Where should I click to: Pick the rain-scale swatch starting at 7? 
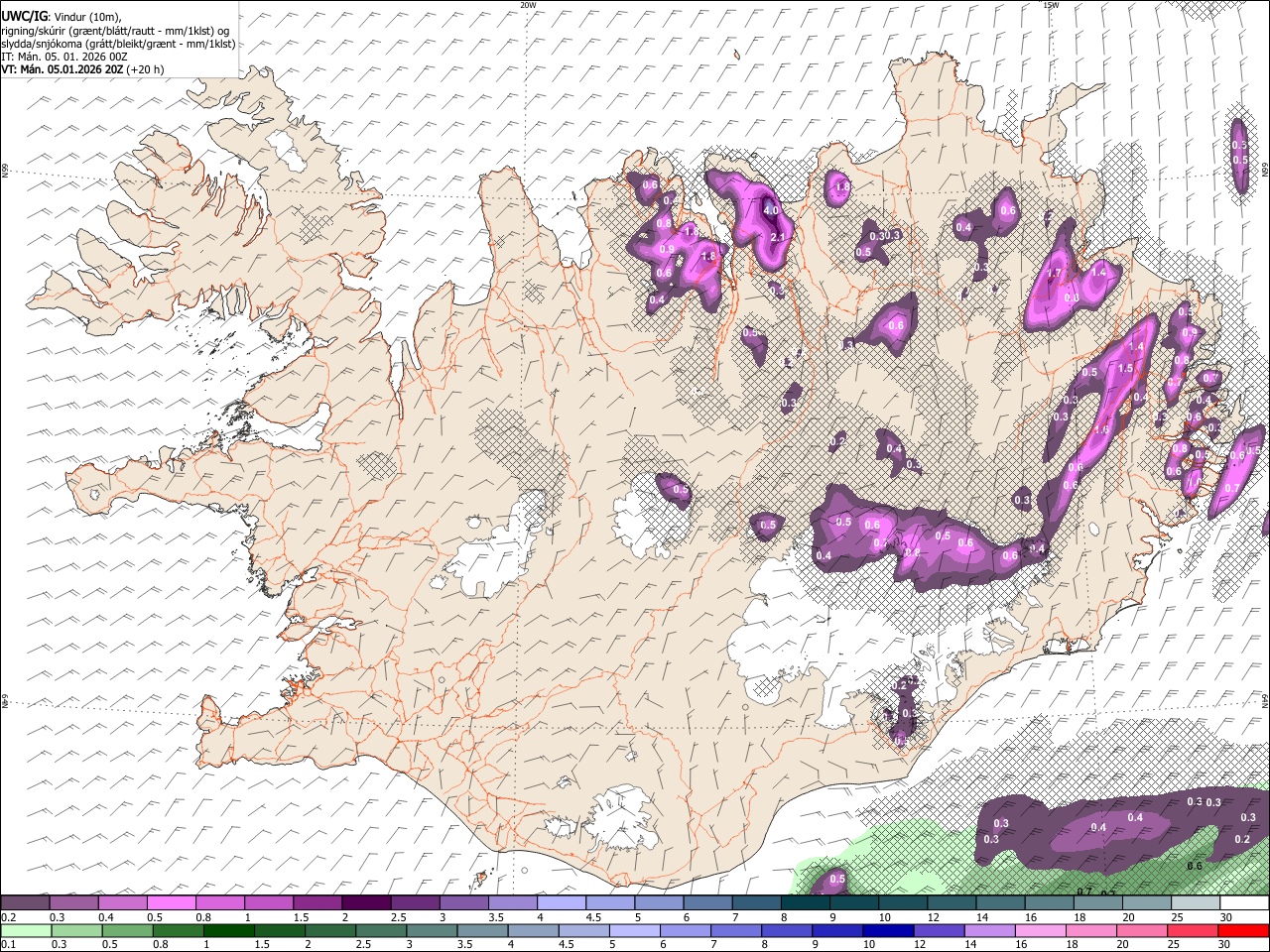736,931
